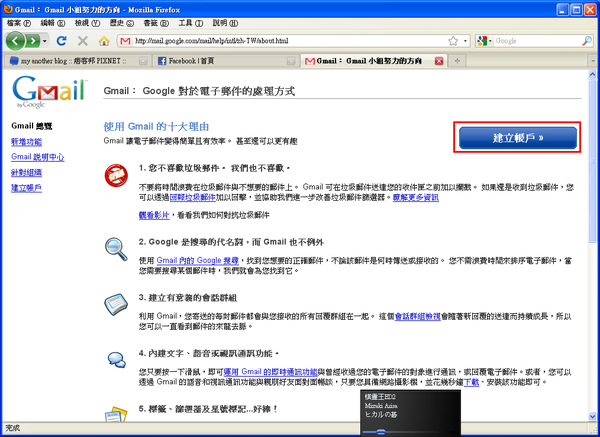This screenshot has height=437, width=600.
Task: Bookmark this page with the star icon
Action: point(453,41)
